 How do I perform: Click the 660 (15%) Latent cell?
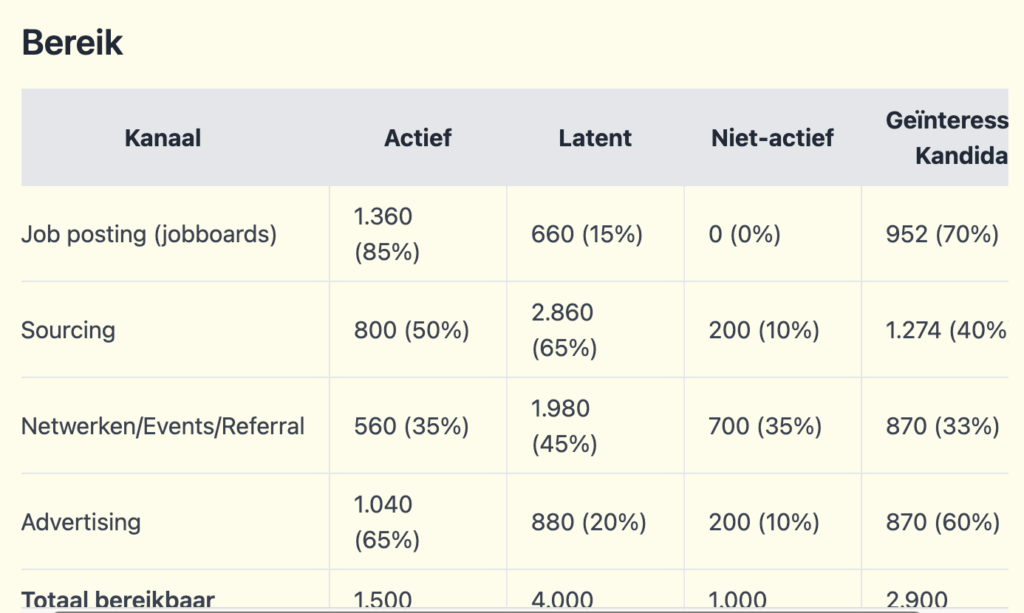pyautogui.click(x=587, y=234)
